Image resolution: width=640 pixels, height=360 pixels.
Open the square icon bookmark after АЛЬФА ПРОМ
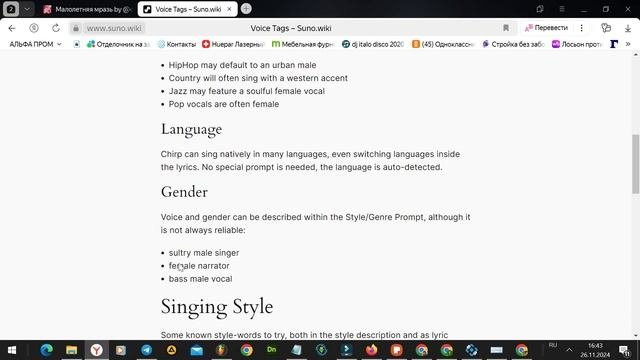point(76,44)
